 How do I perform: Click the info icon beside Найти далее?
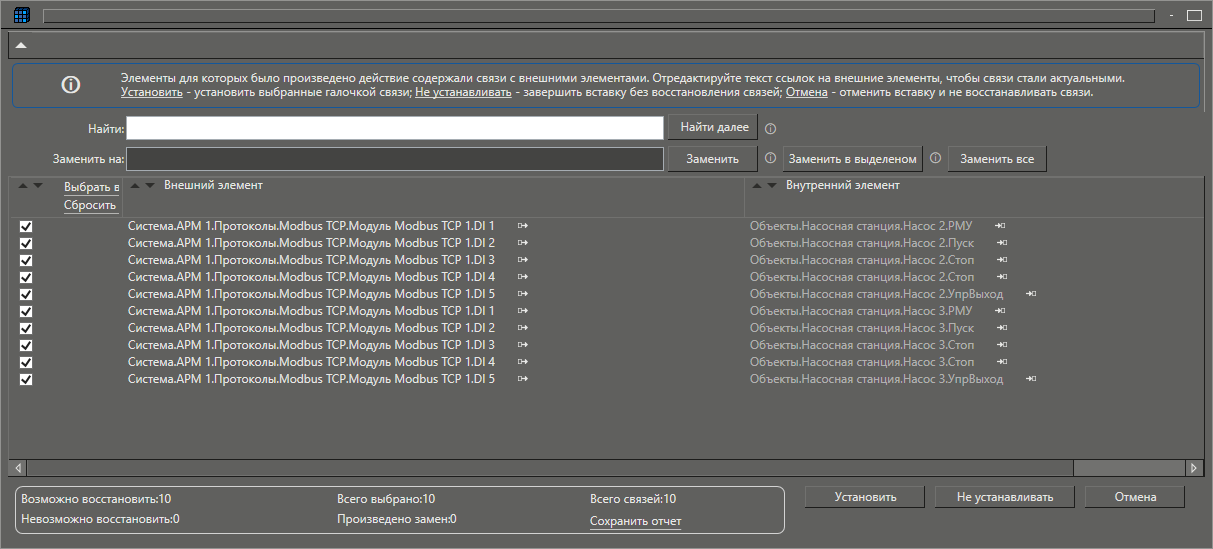(x=770, y=128)
